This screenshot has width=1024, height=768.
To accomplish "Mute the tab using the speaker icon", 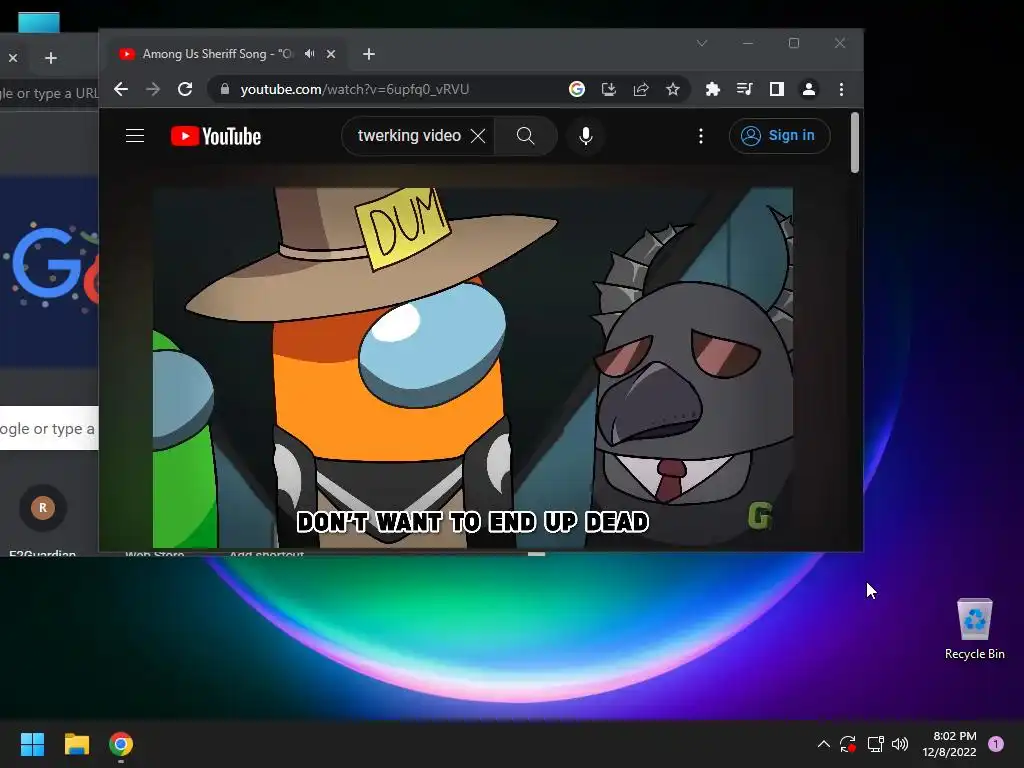I will point(310,54).
